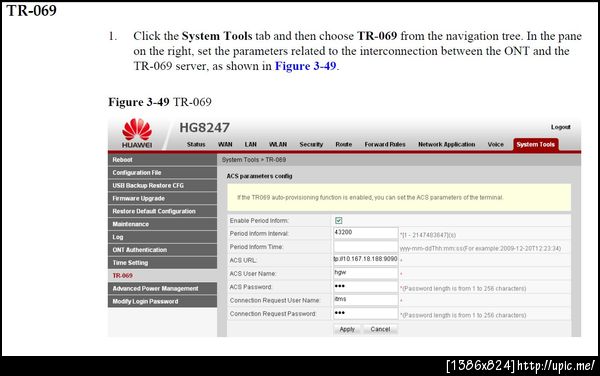Click the Huawei logo
Image resolution: width=600 pixels, height=376 pixels.
[x=137, y=133]
